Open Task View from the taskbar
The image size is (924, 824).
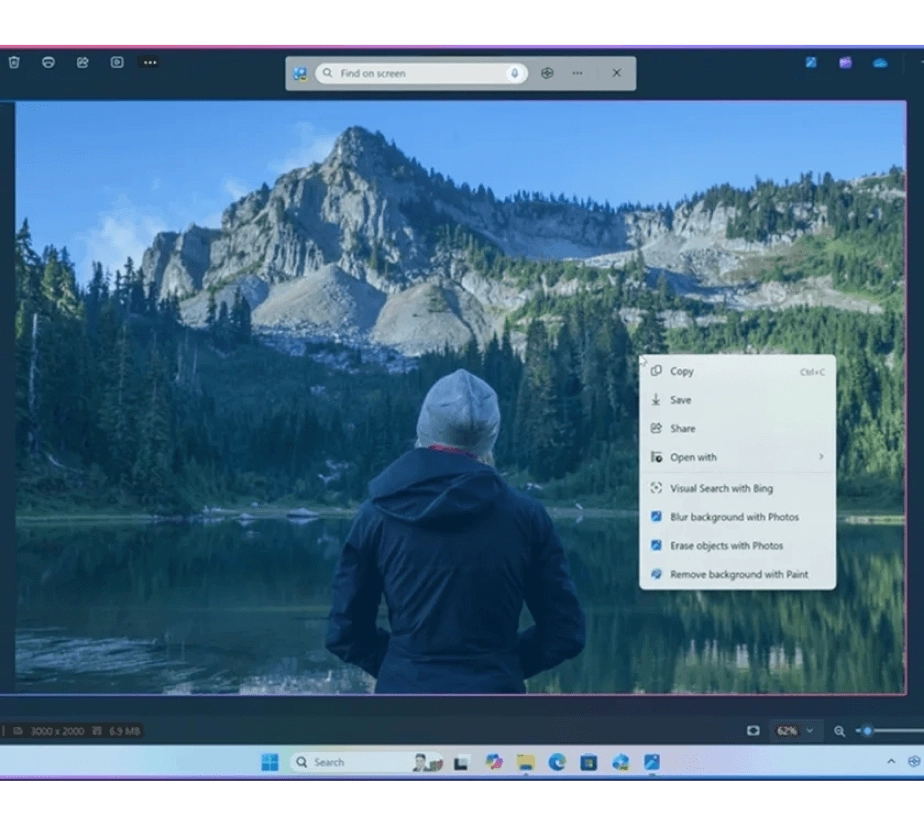coord(461,763)
